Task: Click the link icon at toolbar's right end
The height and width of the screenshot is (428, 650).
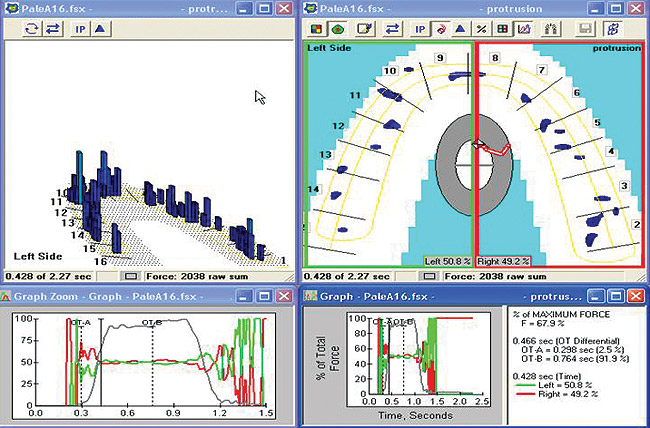Action: tap(613, 28)
